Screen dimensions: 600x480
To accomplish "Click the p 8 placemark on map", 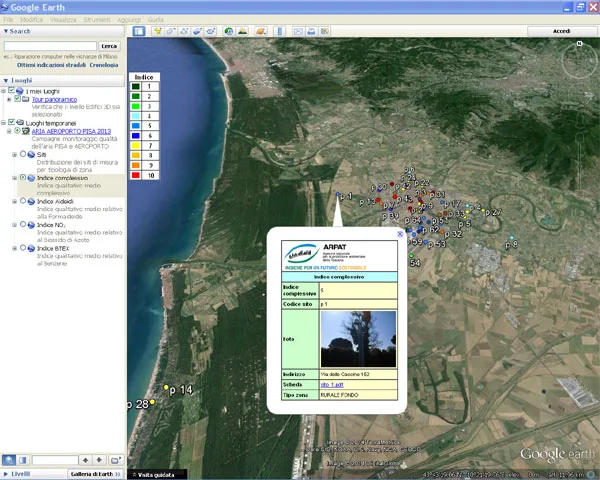I will pos(512,238).
